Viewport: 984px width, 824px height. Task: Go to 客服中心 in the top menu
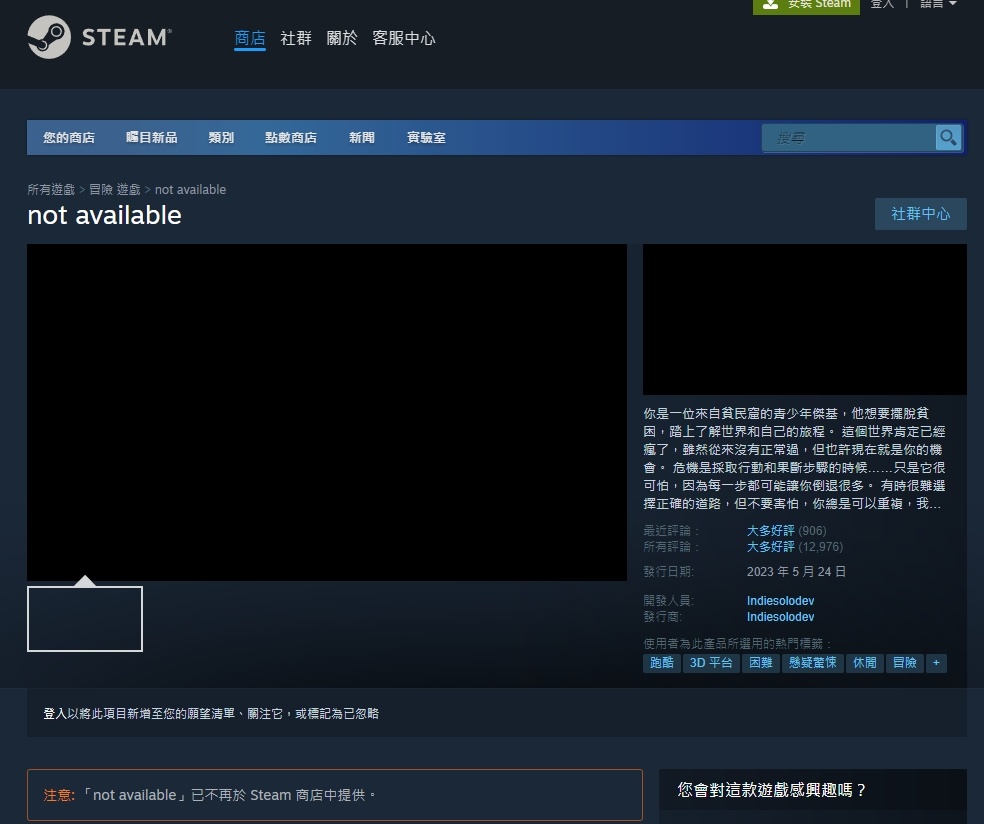click(404, 38)
